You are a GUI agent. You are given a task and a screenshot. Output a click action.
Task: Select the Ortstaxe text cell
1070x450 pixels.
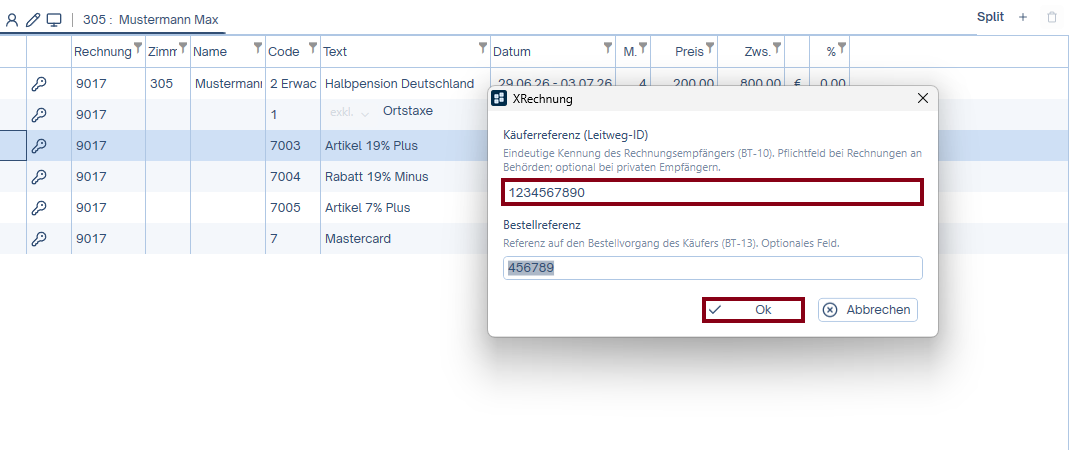tap(408, 111)
